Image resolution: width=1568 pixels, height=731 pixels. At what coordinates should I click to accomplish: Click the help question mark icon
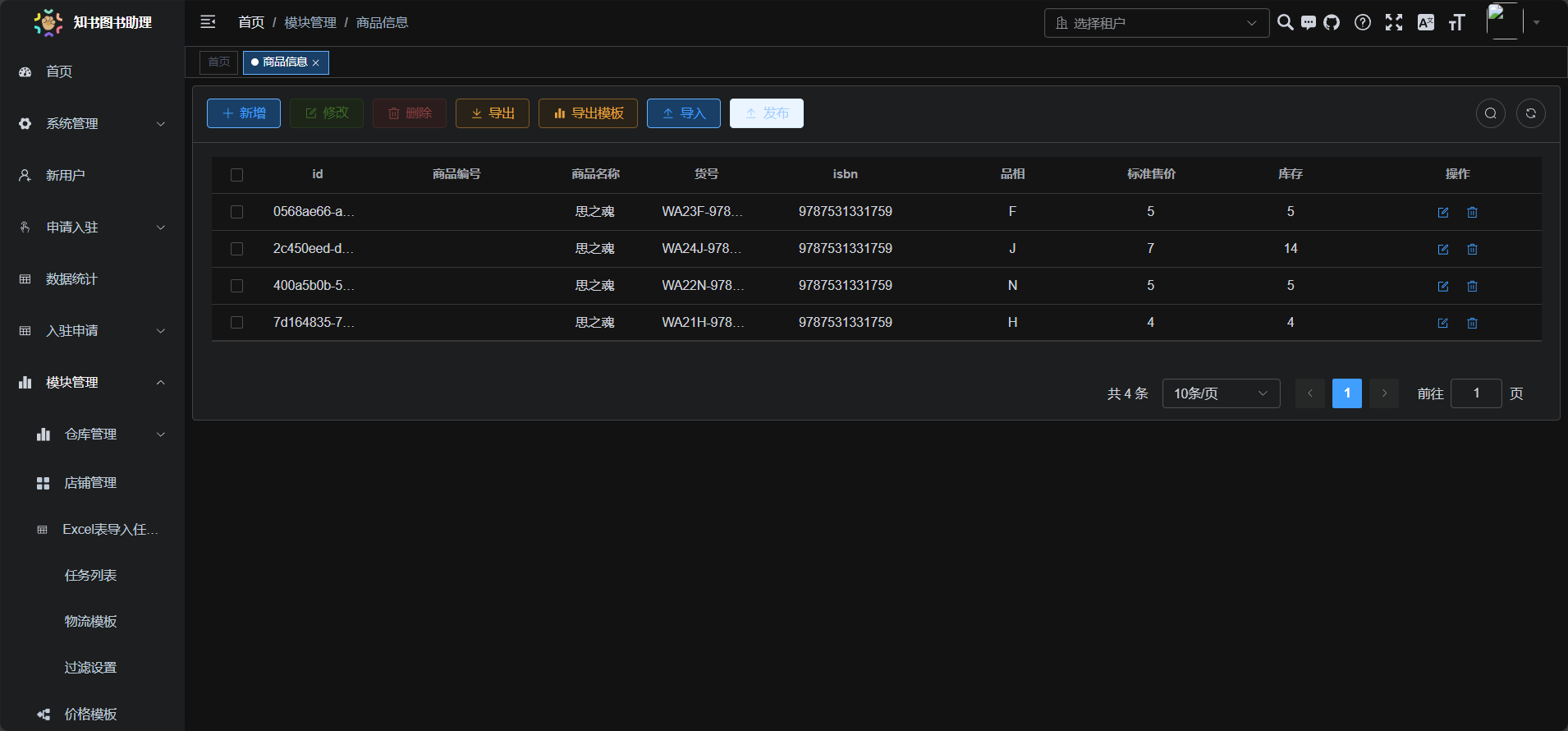point(1363,23)
